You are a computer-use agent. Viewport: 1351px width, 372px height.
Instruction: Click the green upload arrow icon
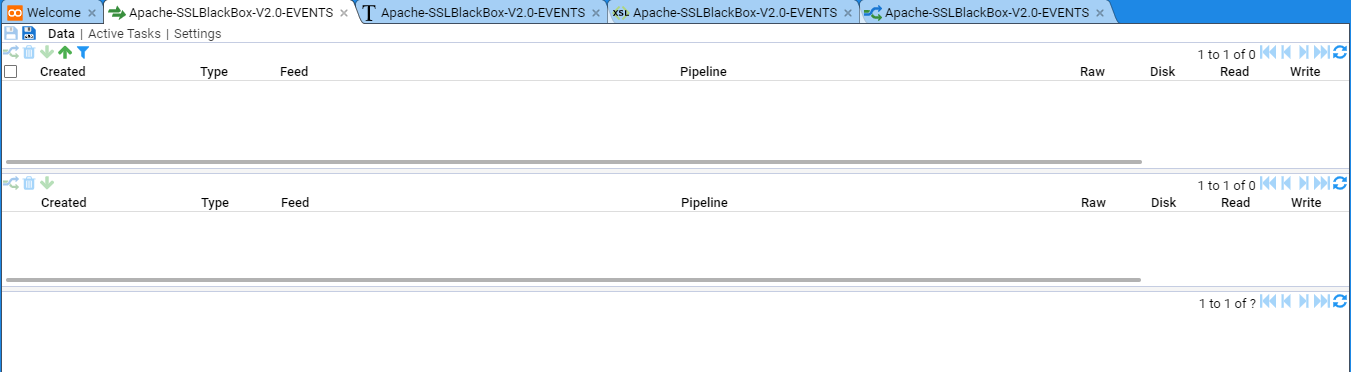[x=65, y=52]
